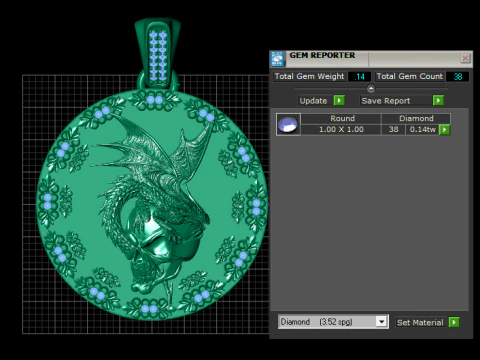Collapse the panel using the round arrow handle
This screenshot has height=360, width=480.
[x=371, y=89]
